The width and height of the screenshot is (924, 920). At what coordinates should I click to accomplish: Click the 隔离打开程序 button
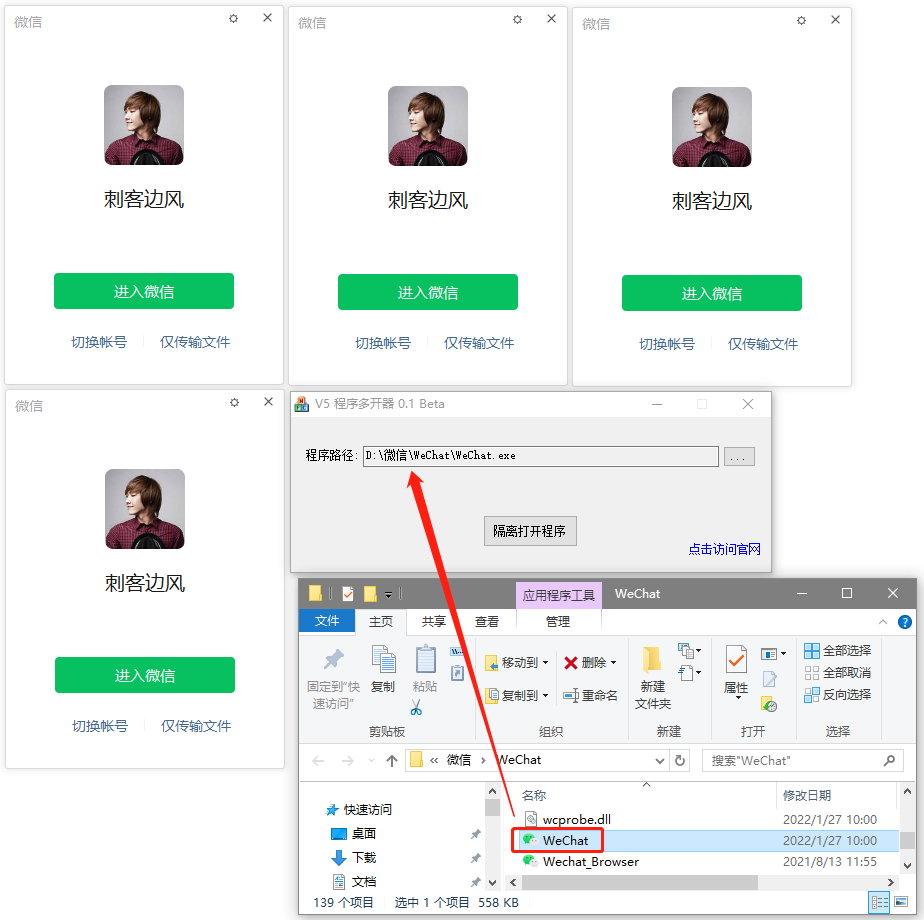tap(530, 531)
